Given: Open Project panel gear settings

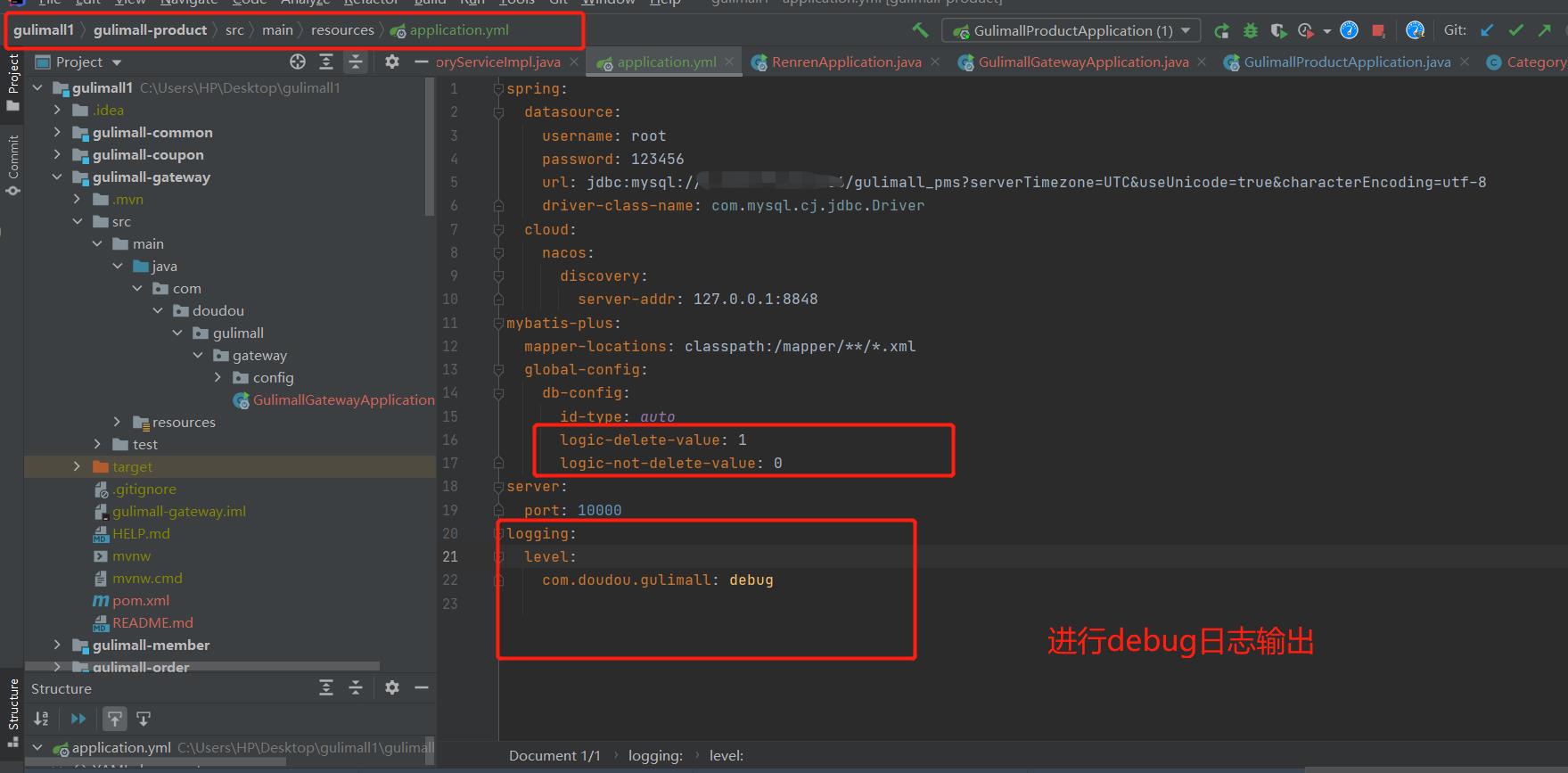Looking at the screenshot, I should pos(392,62).
